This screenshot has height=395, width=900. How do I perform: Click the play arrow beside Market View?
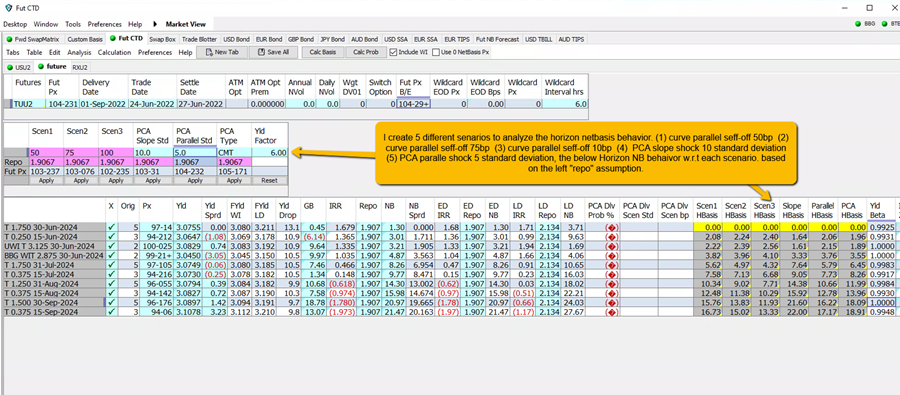click(x=156, y=25)
